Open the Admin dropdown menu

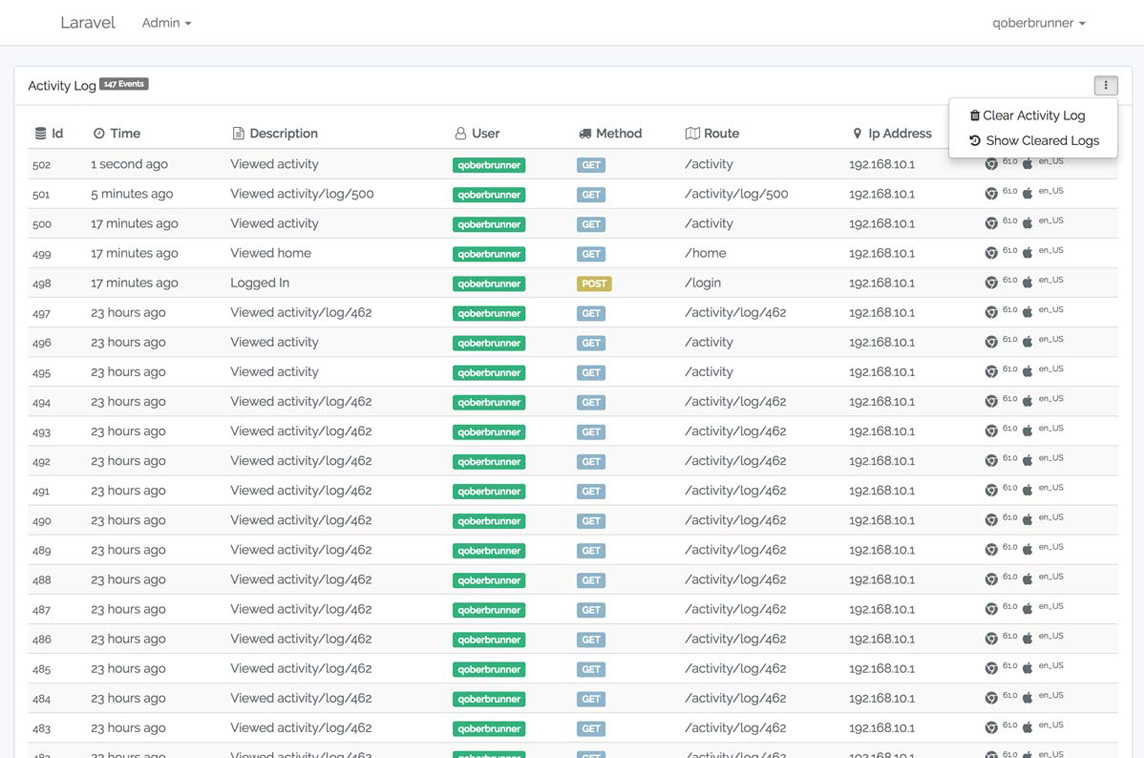point(166,23)
